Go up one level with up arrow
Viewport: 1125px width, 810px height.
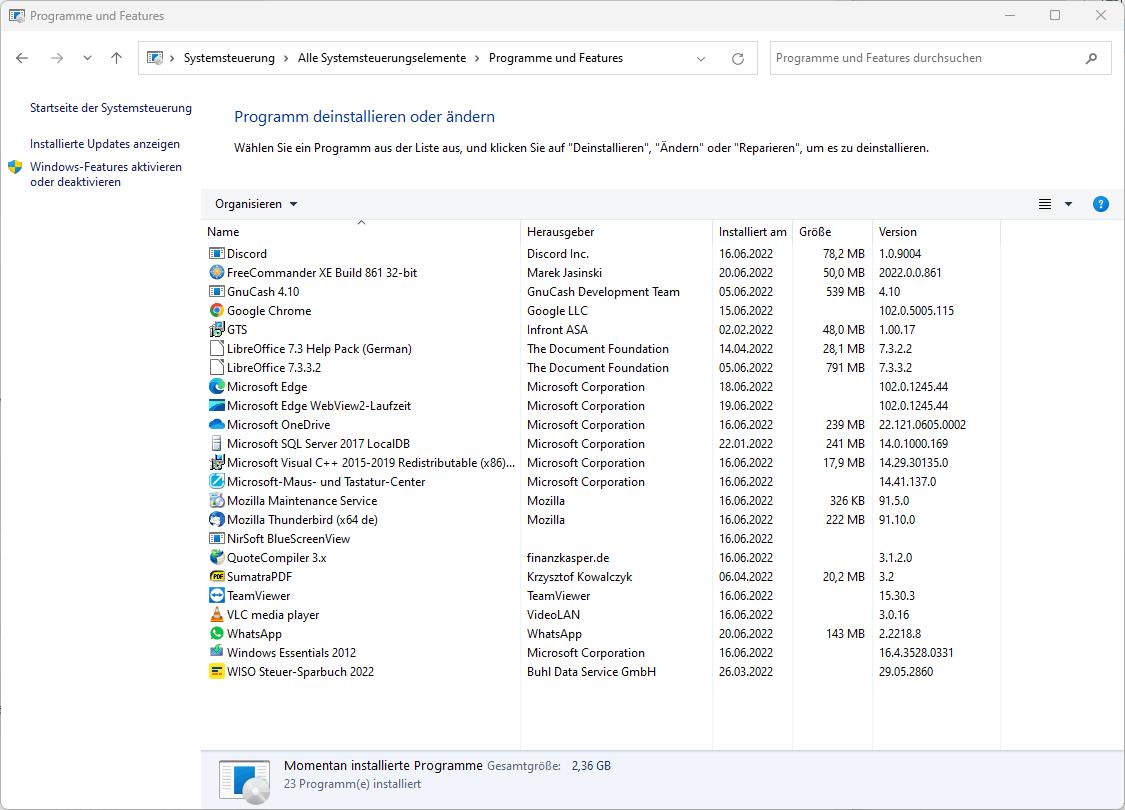point(116,58)
